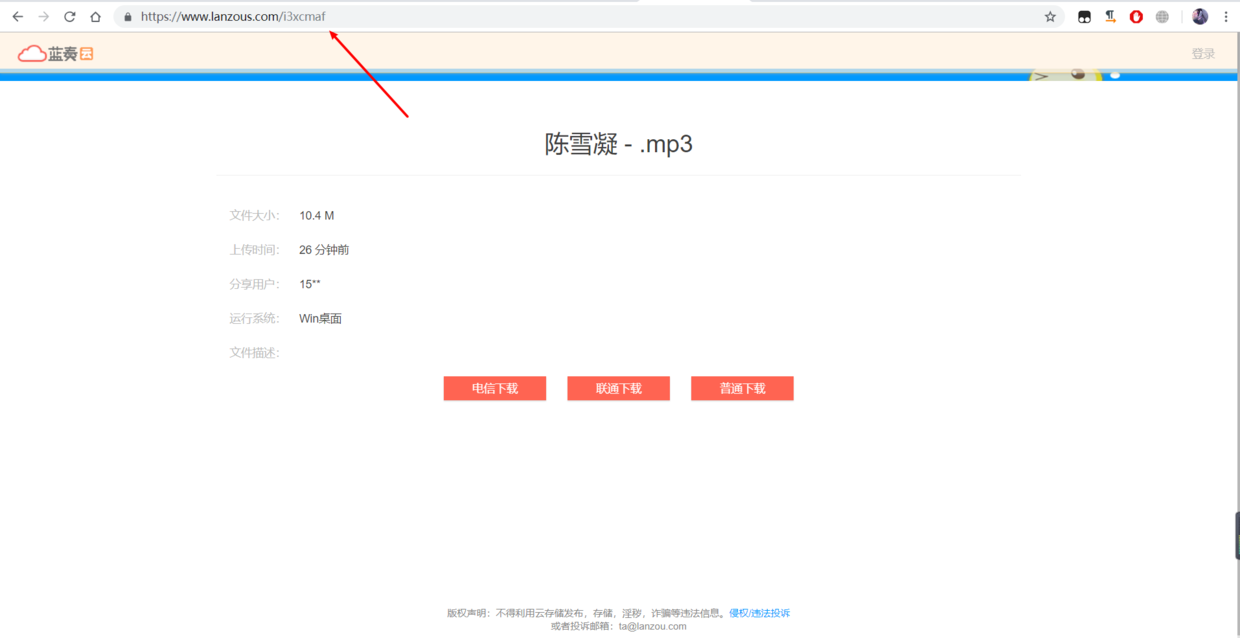
Task: Start the 联通下载 download
Action: click(x=618, y=388)
